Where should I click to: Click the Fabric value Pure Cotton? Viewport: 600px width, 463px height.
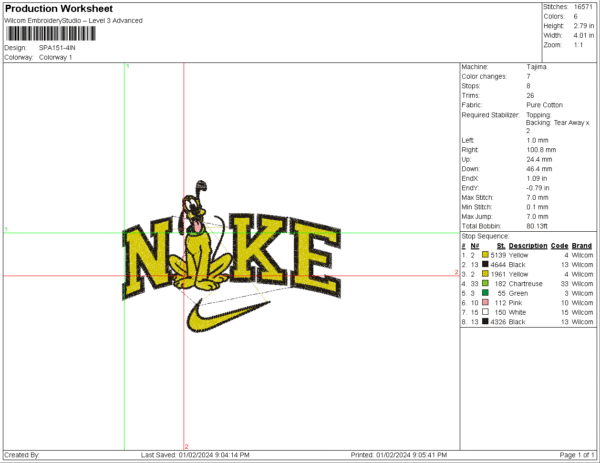tap(545, 105)
